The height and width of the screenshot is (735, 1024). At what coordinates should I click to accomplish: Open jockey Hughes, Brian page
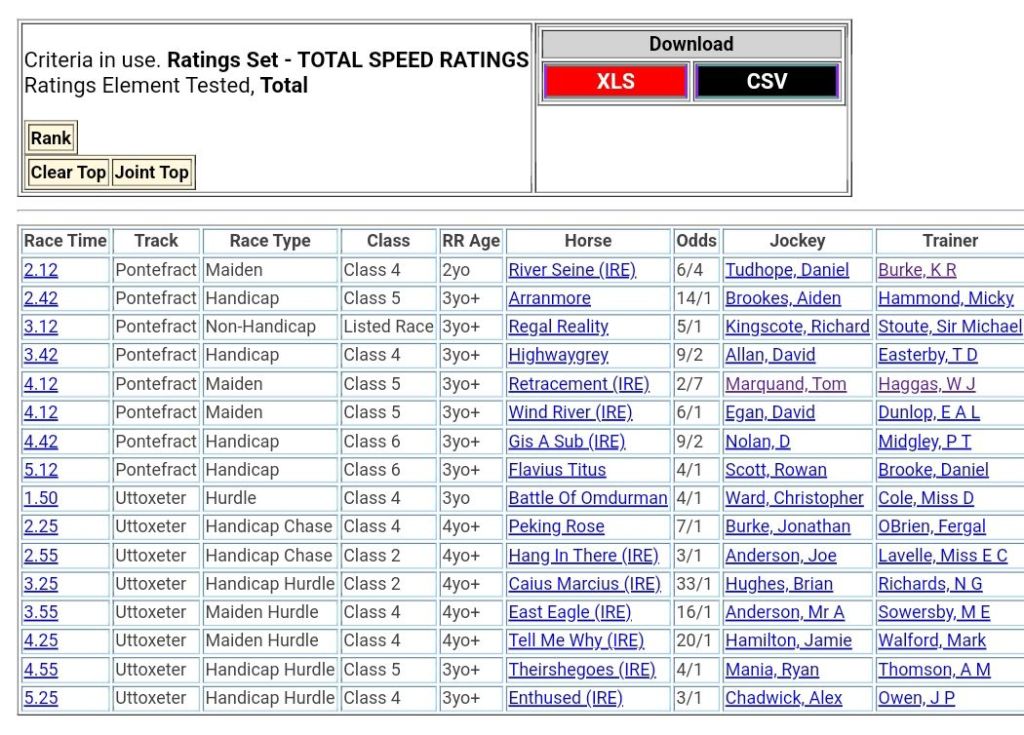pyautogui.click(x=779, y=584)
